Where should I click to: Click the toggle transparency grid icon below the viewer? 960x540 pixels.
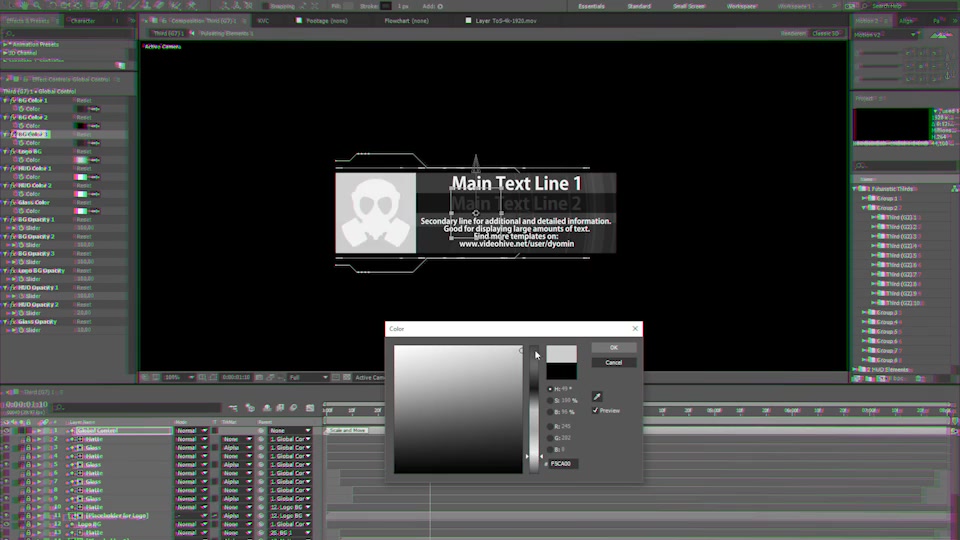(347, 377)
